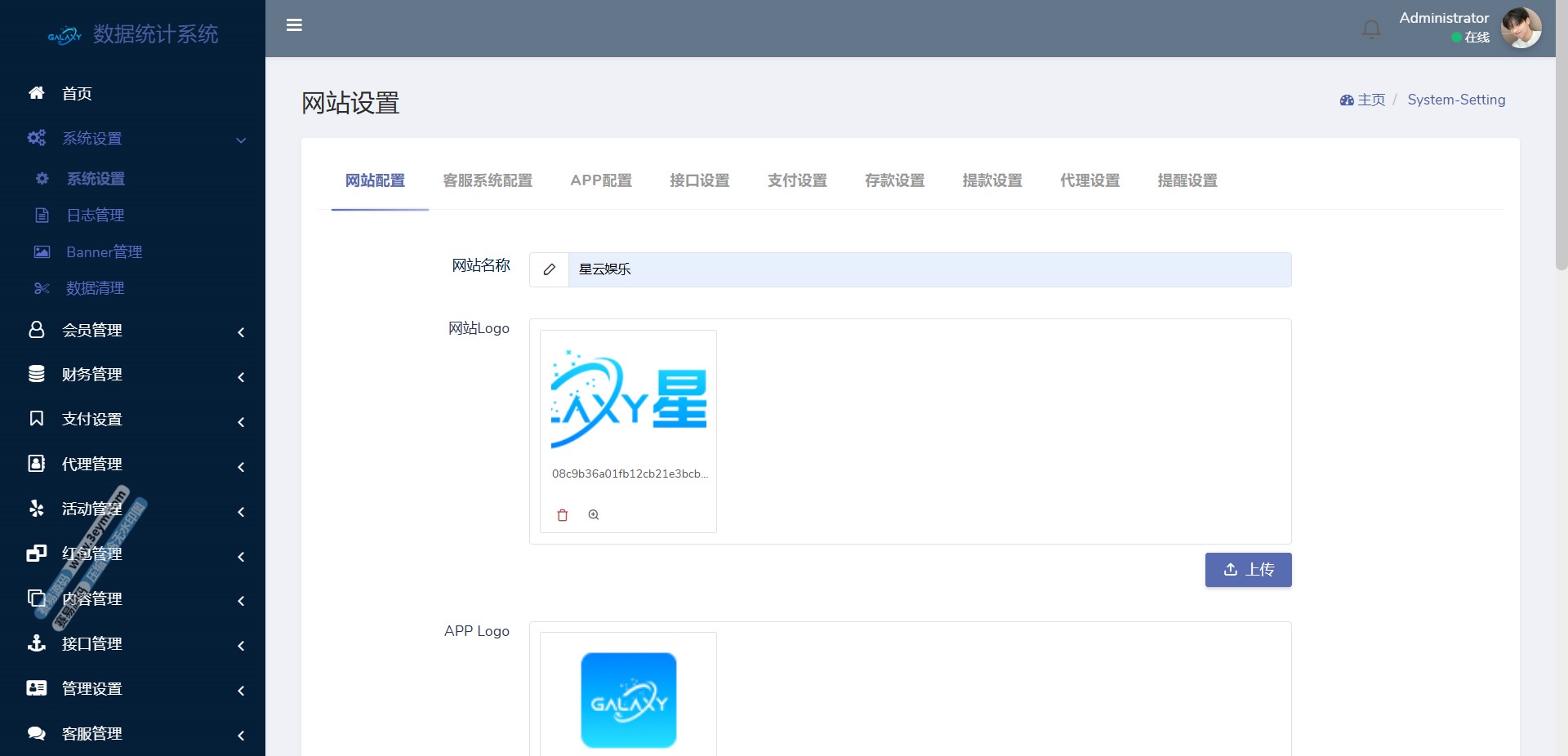Screen dimensions: 1568x756
Task: Open 日志管理 in the sidebar
Action: coord(96,216)
